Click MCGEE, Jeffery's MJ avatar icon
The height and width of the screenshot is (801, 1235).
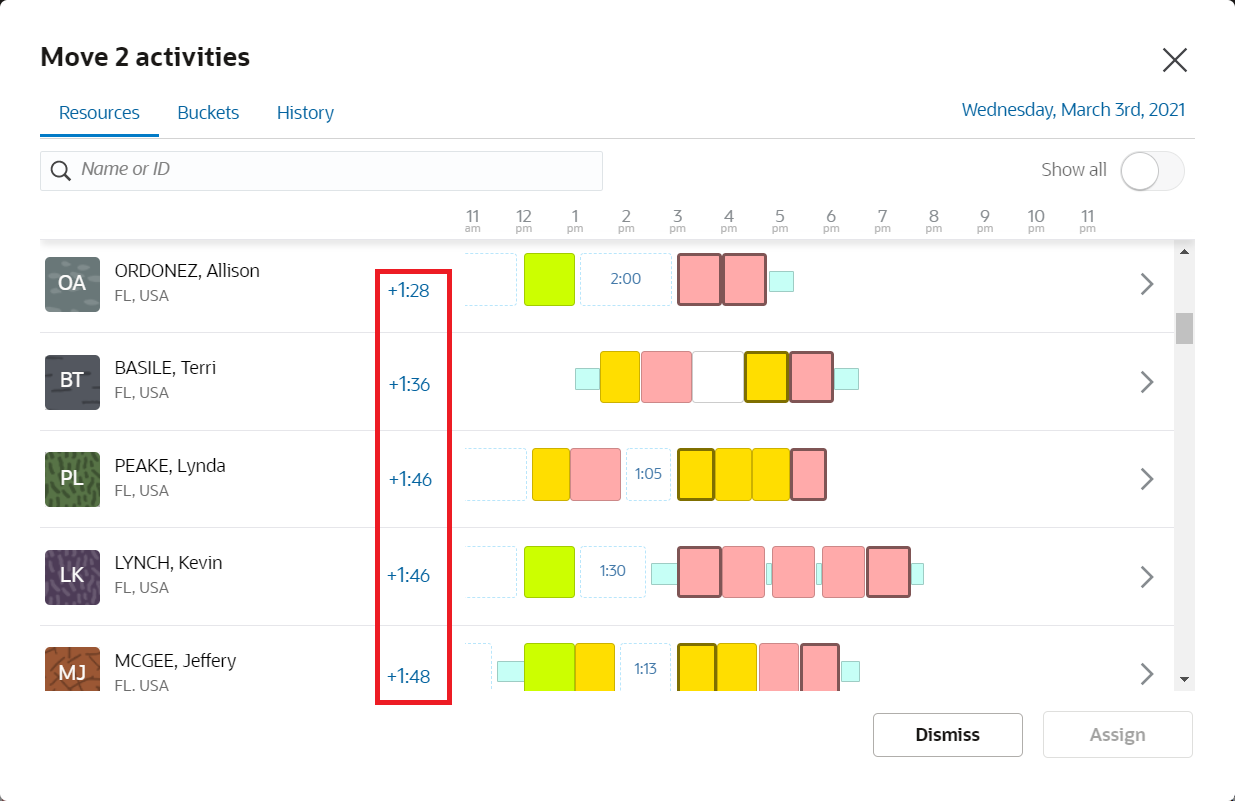(71, 671)
